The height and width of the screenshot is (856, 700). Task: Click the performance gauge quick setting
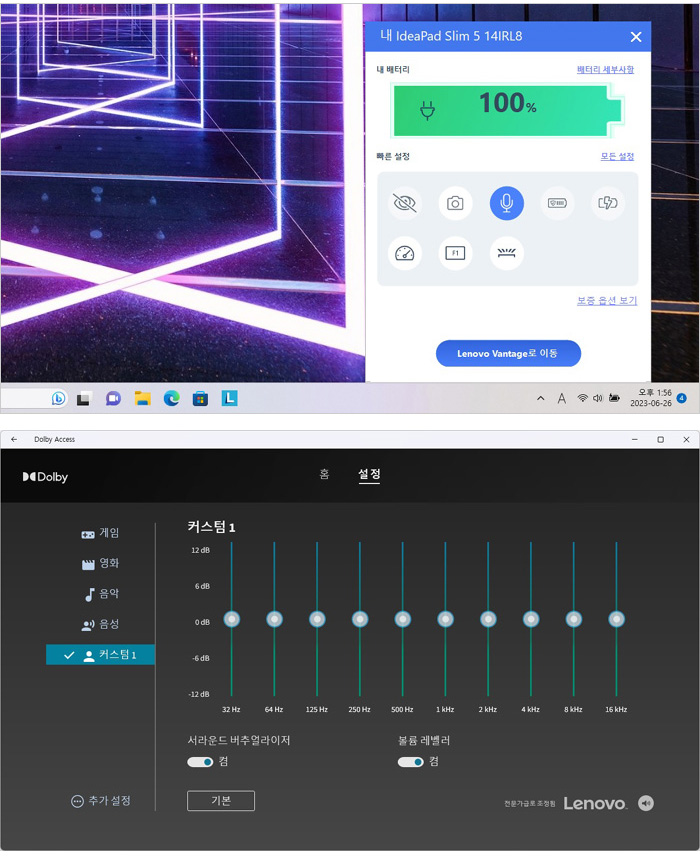click(405, 253)
